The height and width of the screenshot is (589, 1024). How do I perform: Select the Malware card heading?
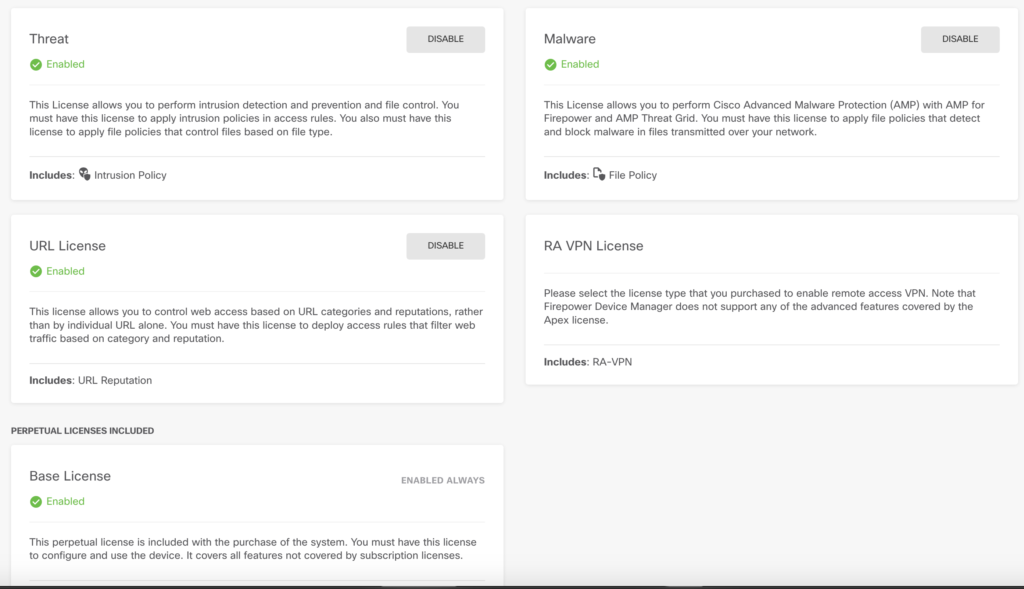point(569,39)
